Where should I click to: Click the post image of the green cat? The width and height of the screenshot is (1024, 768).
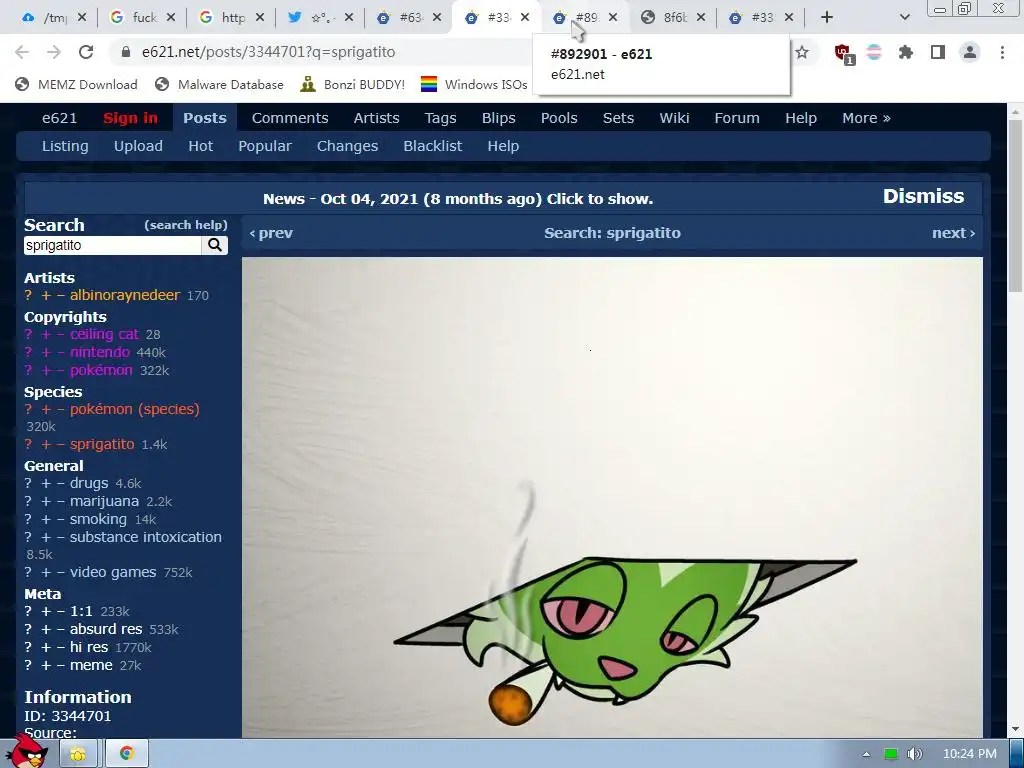(x=612, y=498)
